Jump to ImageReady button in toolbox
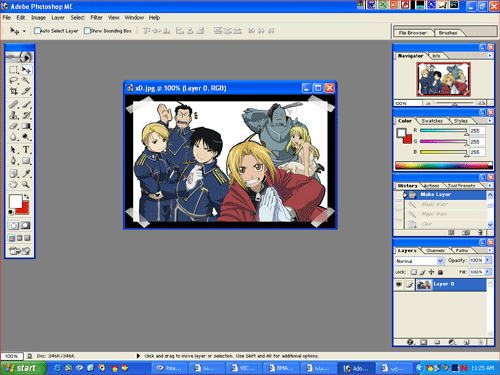The height and width of the screenshot is (375, 500). pos(20,251)
